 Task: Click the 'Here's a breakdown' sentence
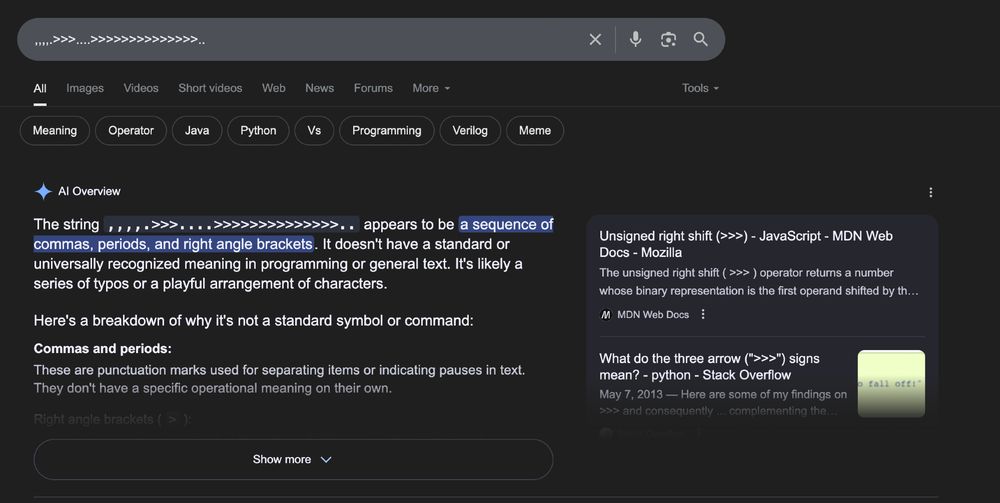[253, 321]
